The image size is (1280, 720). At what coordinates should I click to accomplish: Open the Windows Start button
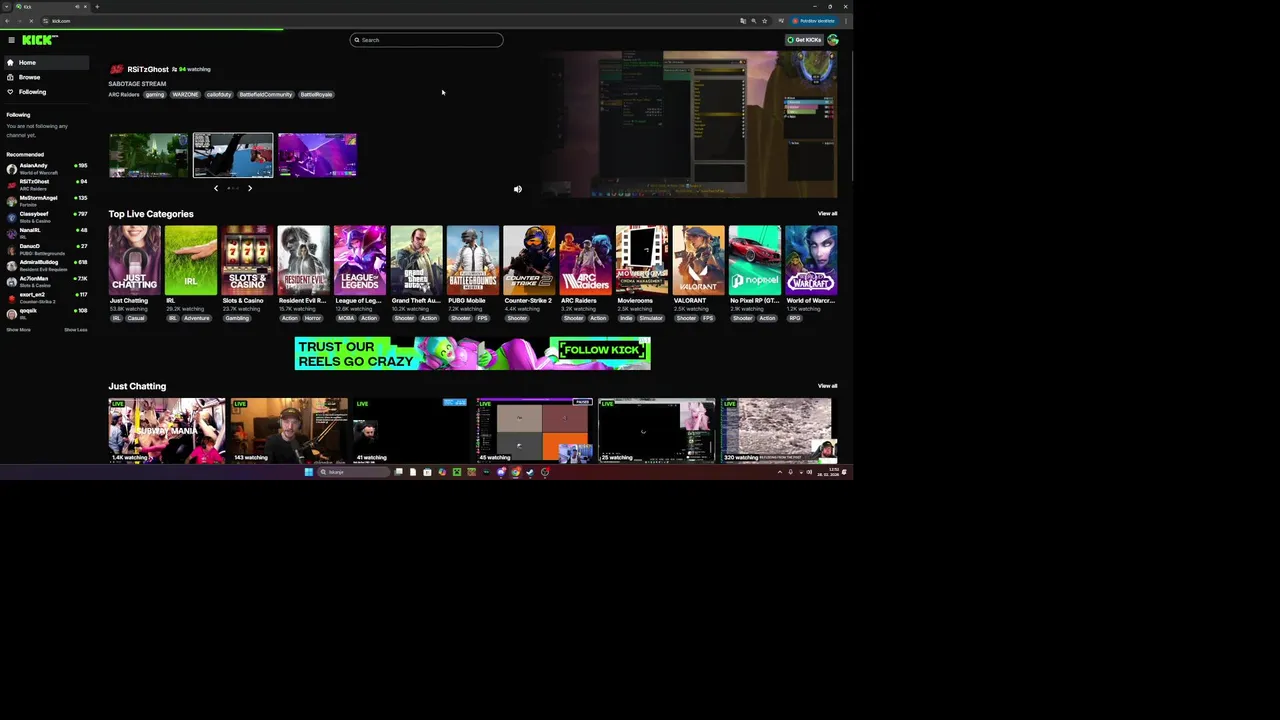click(309, 472)
